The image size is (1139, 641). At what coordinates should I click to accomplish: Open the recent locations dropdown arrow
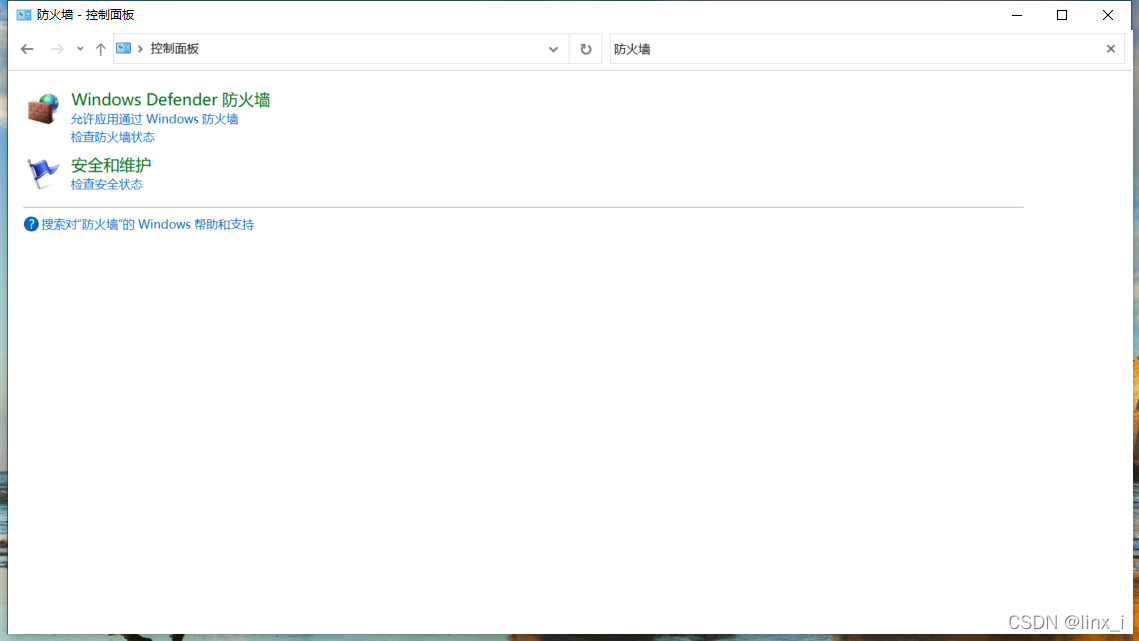80,49
